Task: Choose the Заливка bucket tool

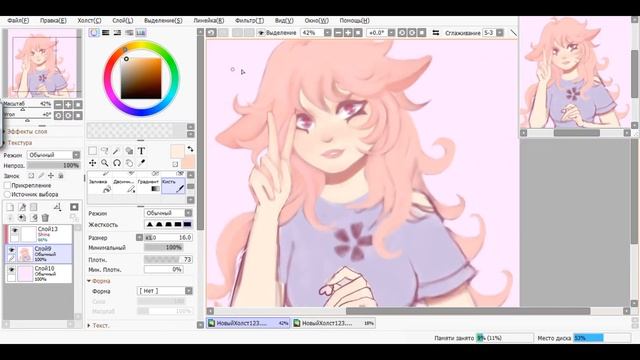Action: pyautogui.click(x=100, y=185)
